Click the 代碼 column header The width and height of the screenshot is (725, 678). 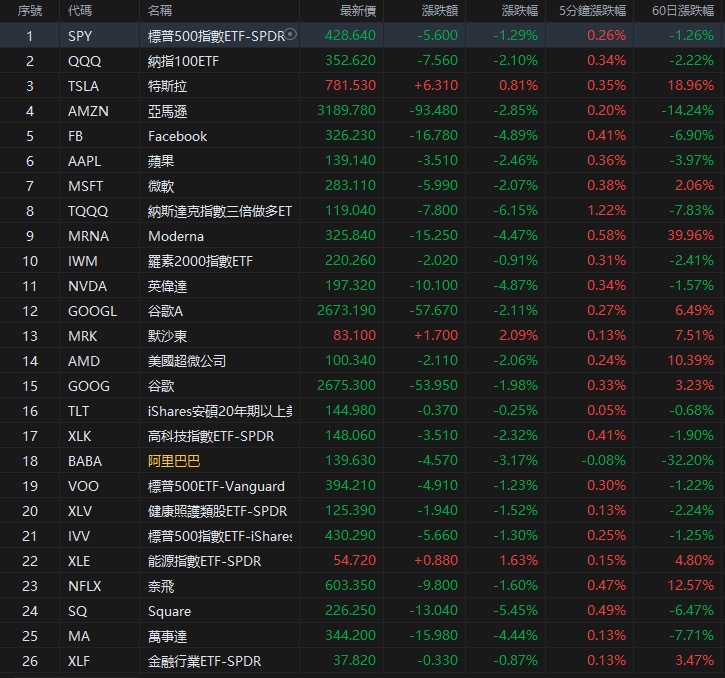(82, 10)
